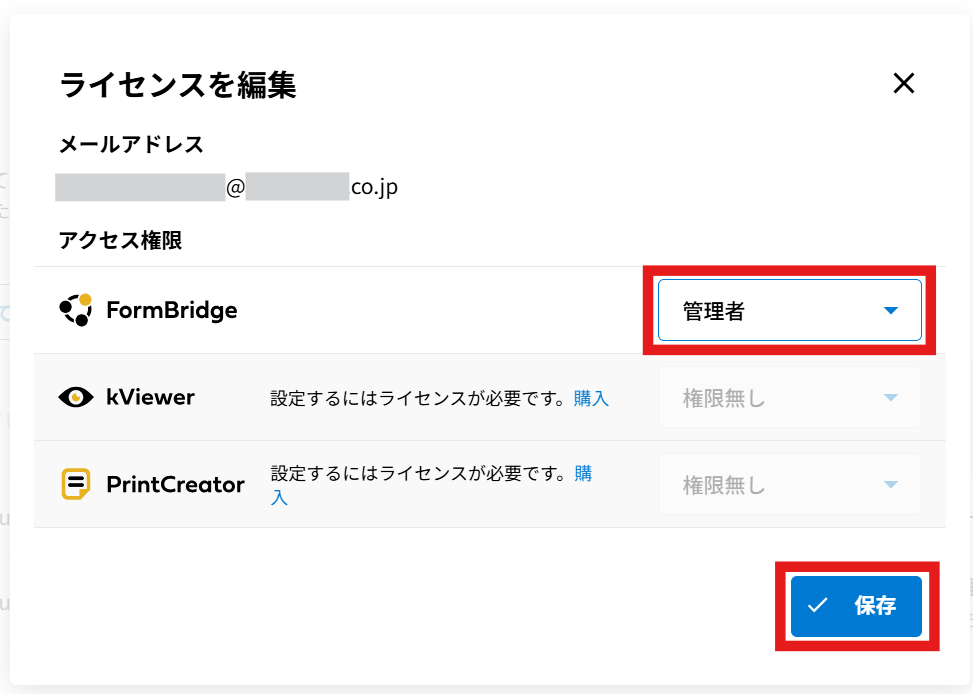Image resolution: width=973 pixels, height=694 pixels.
Task: Expand the PrintCreator 権限無し dropdown
Action: (x=789, y=486)
